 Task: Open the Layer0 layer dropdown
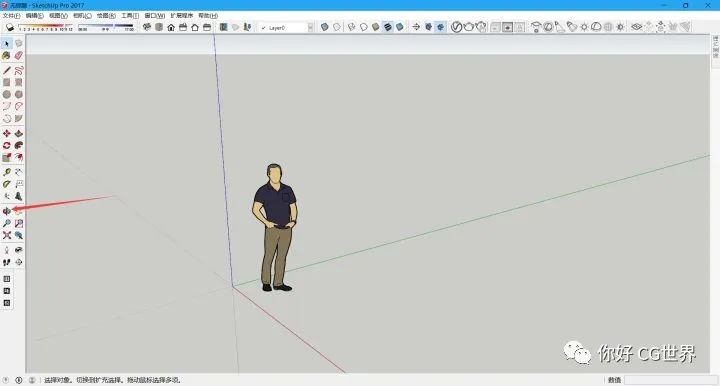click(286, 28)
